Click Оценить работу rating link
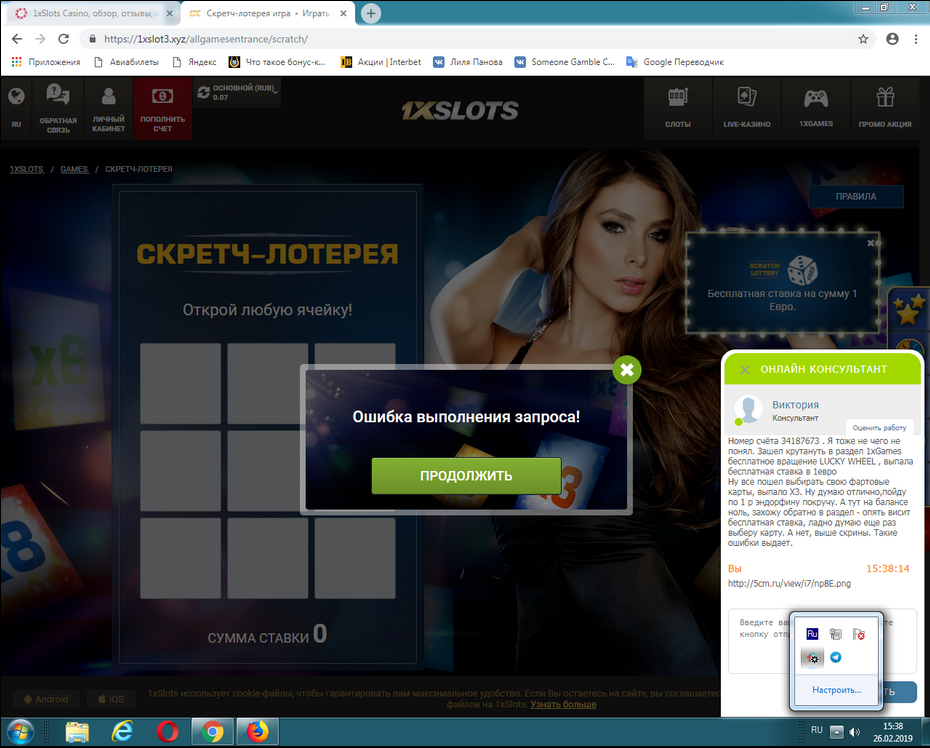The height and width of the screenshot is (748, 930). [879, 428]
